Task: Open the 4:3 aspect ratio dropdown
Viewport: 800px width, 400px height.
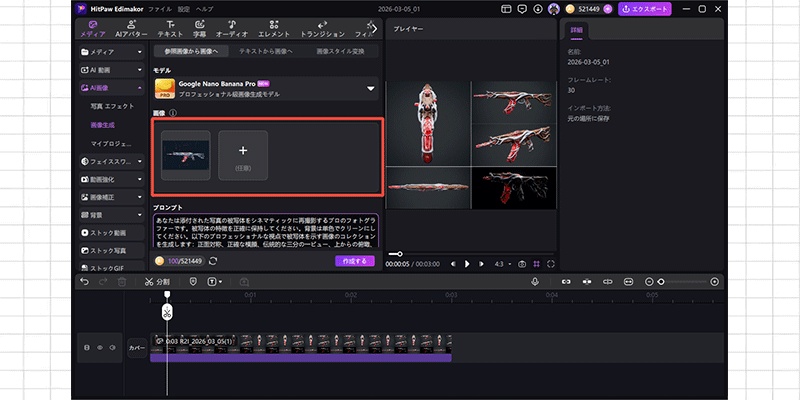Action: tap(503, 264)
